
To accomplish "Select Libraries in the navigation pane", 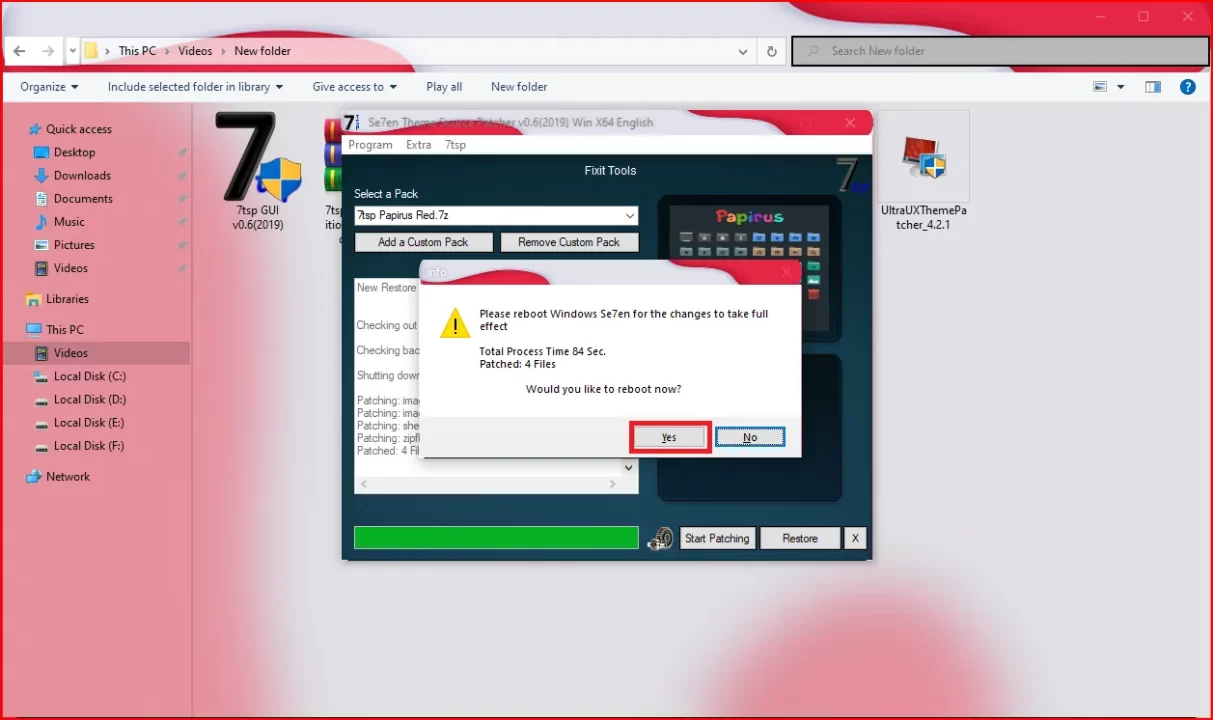I will [67, 299].
